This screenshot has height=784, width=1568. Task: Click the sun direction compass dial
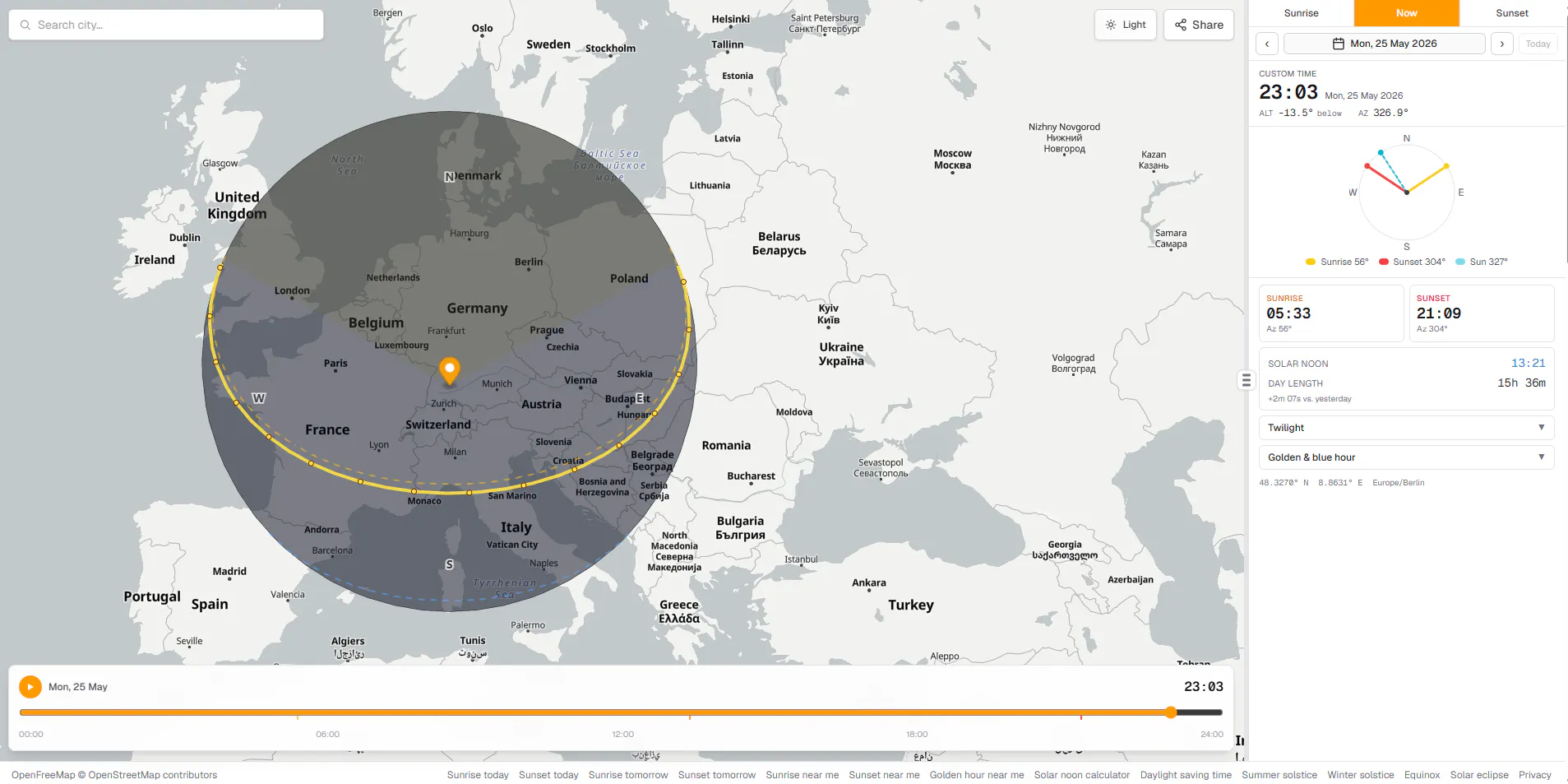1406,193
